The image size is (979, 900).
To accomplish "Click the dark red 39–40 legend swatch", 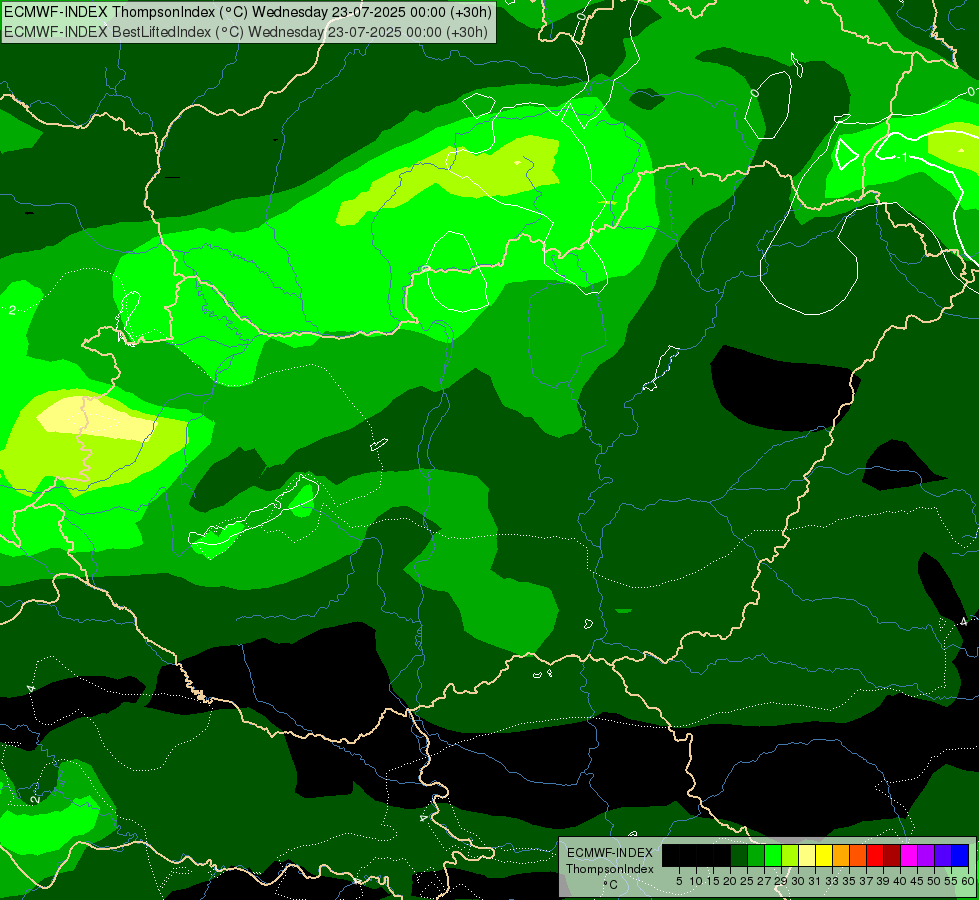I will coord(892,855).
